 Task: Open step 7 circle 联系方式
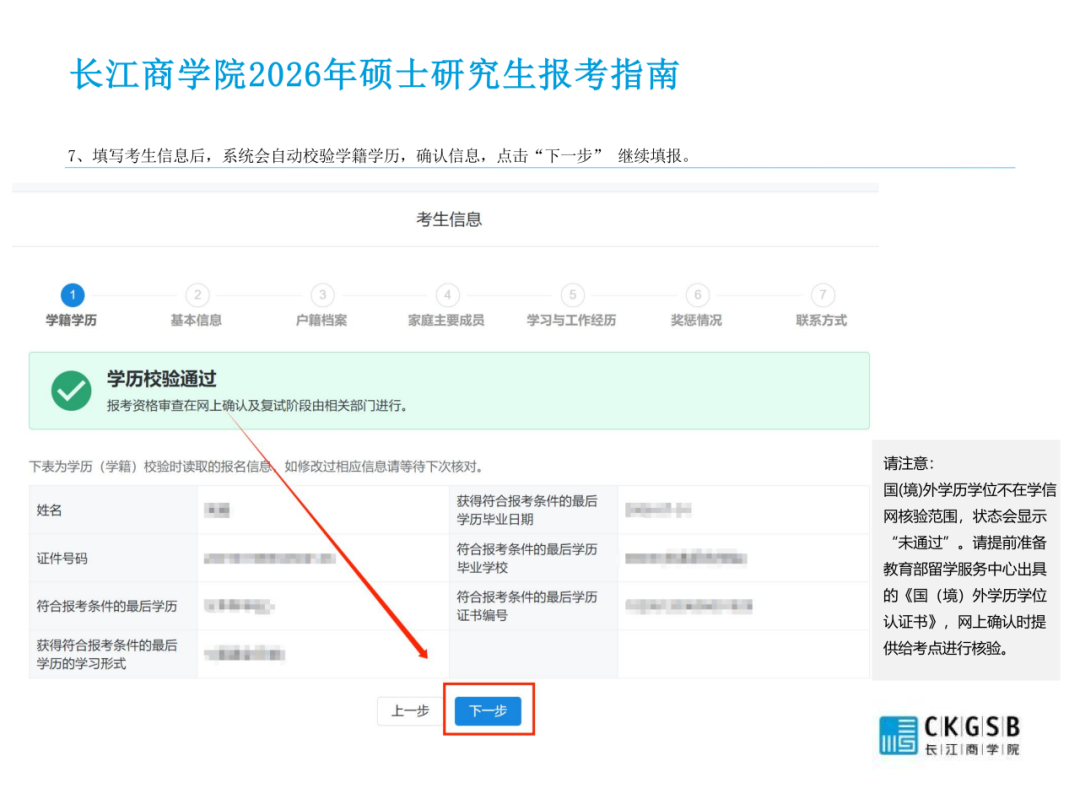tap(822, 295)
